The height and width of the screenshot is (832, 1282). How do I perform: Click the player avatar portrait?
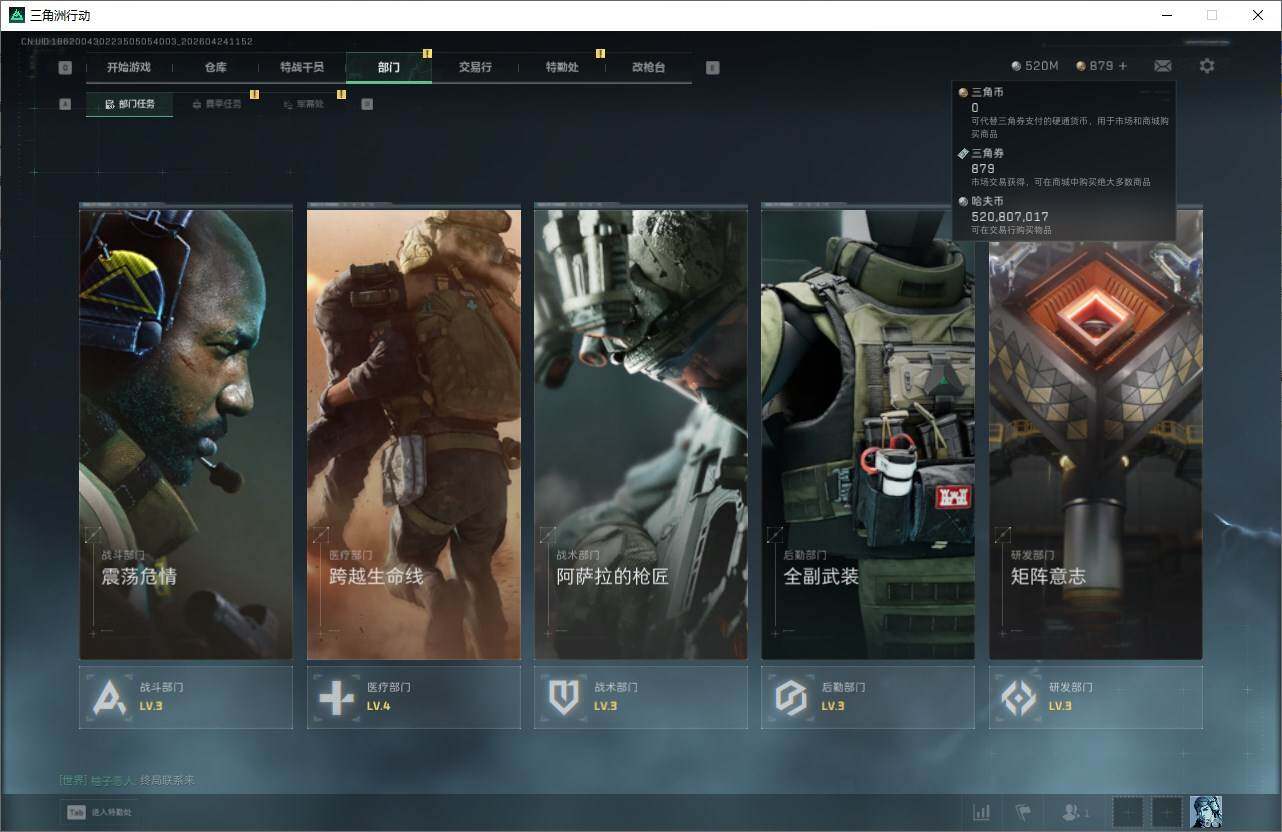tap(1206, 812)
